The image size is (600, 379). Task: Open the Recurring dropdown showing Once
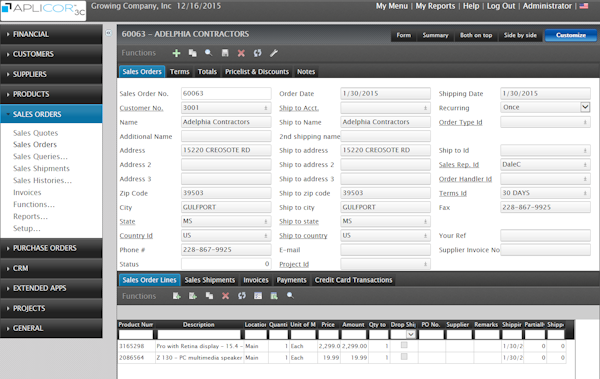coord(585,107)
